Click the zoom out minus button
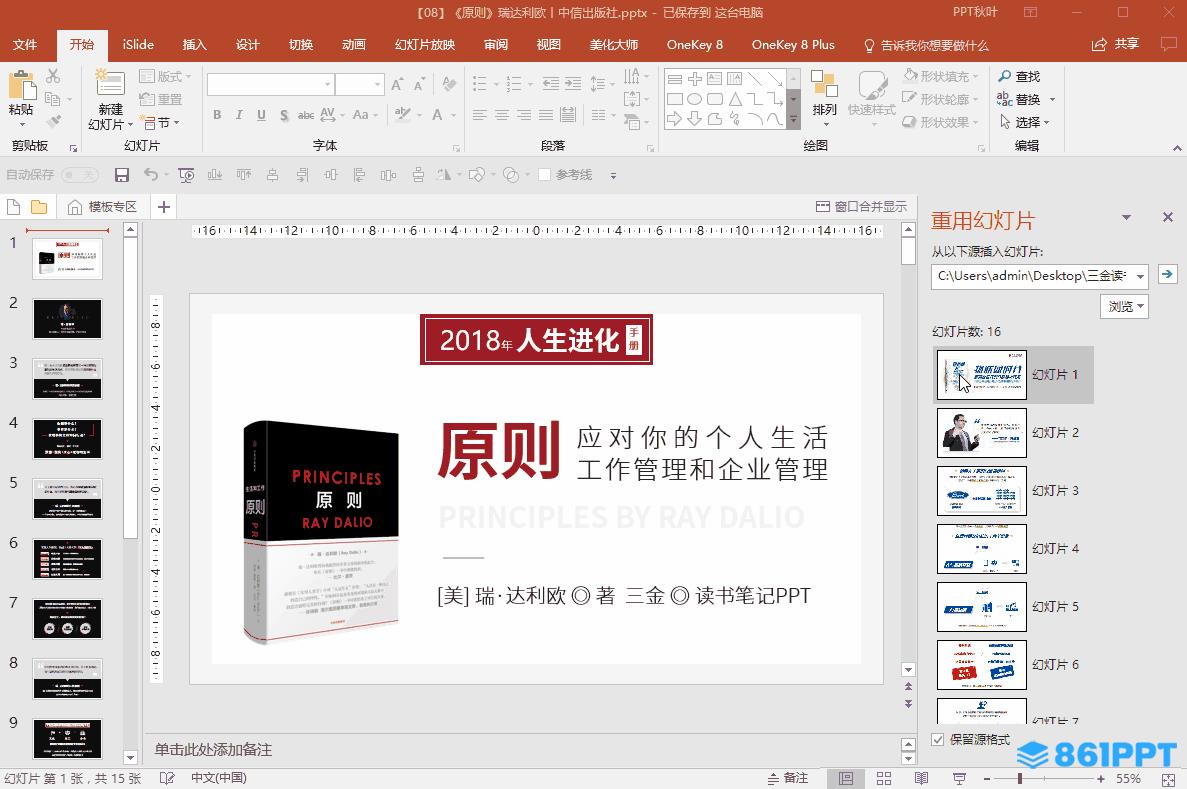The width and height of the screenshot is (1187, 789). pos(987,778)
